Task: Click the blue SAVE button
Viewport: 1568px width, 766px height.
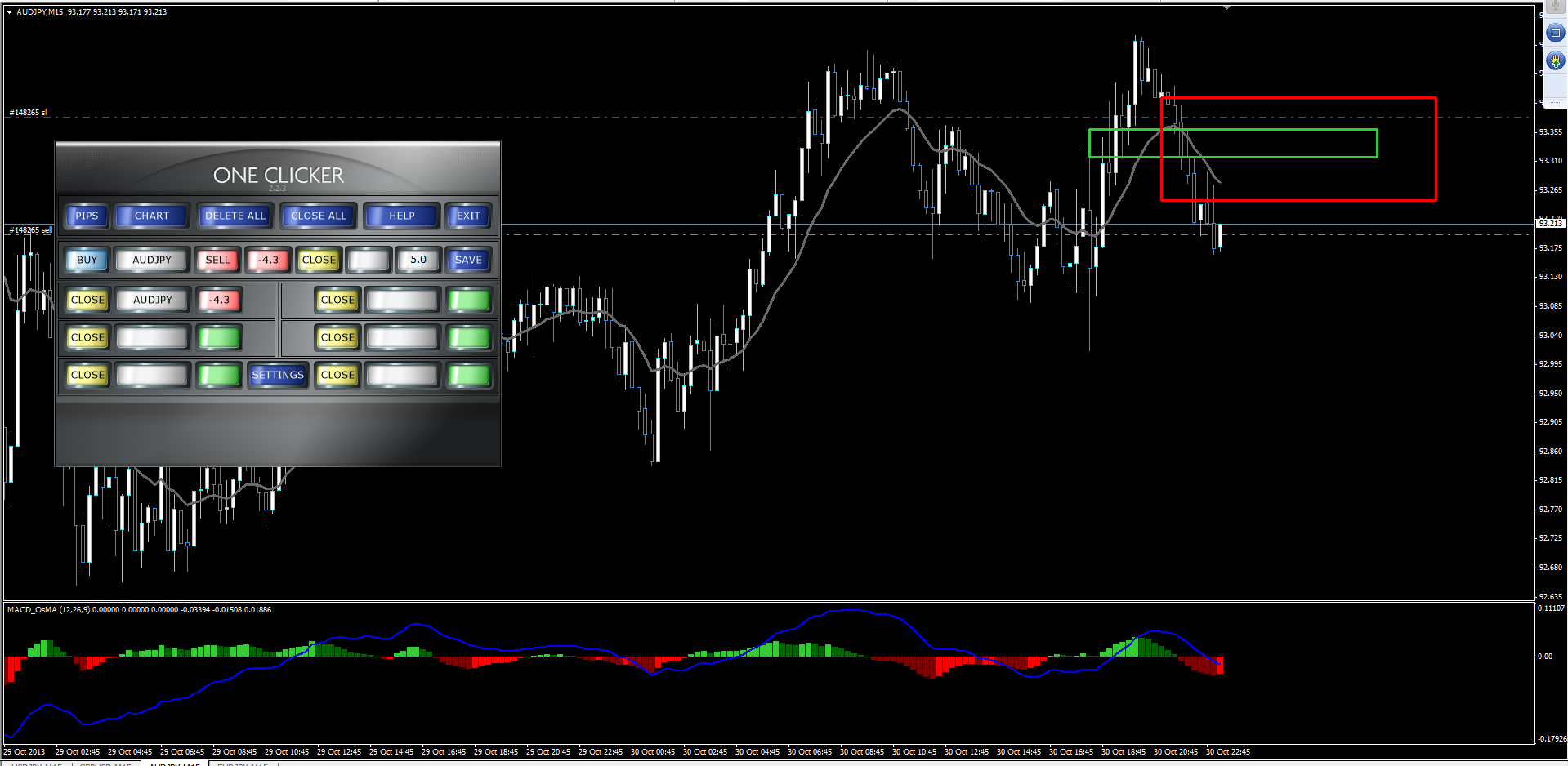Action: 468,260
